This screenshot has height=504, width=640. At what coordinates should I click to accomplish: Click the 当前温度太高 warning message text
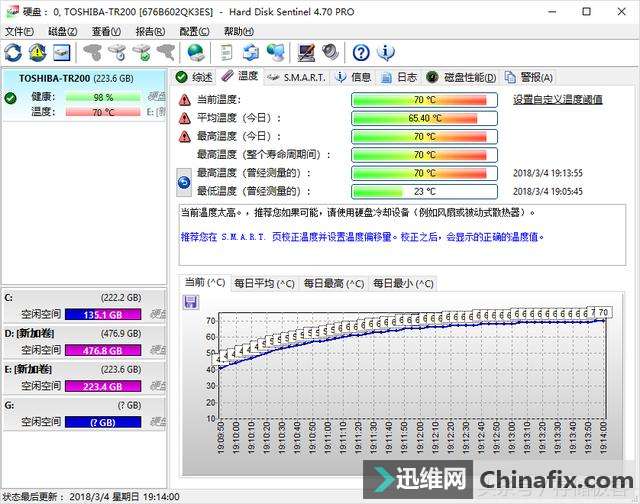pos(358,213)
